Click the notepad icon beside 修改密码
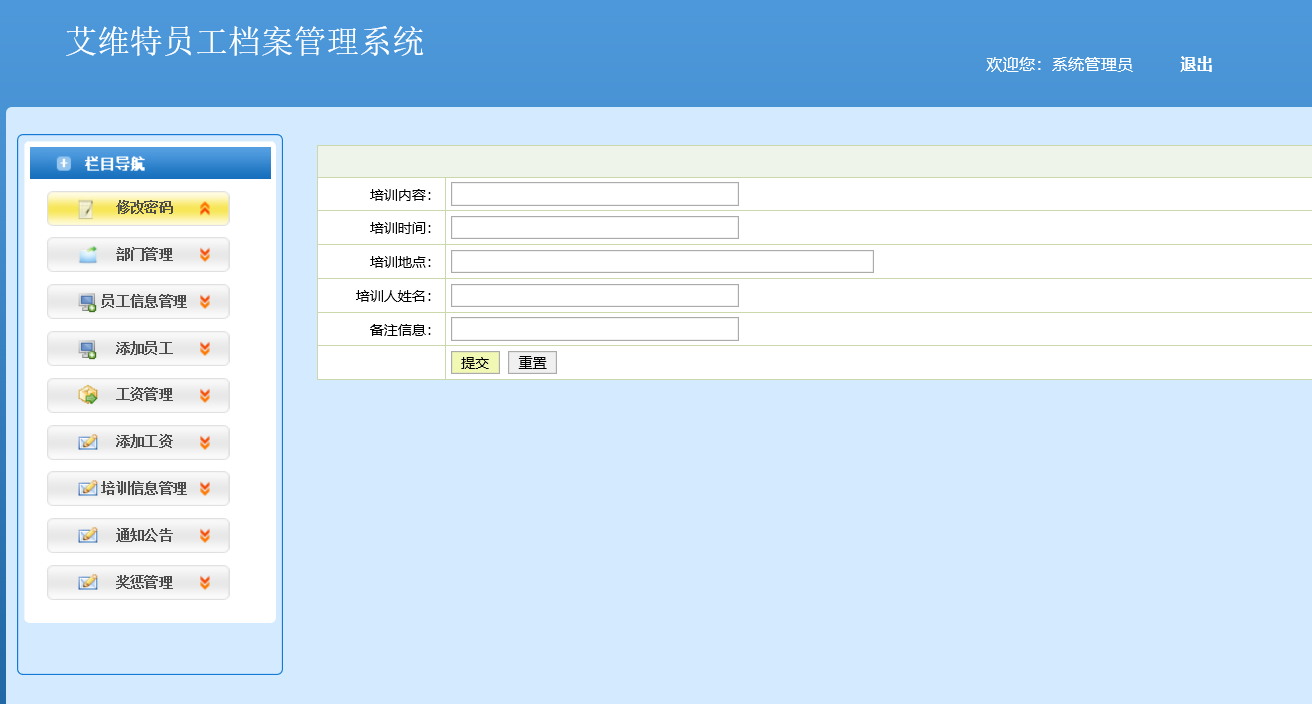 (x=87, y=209)
